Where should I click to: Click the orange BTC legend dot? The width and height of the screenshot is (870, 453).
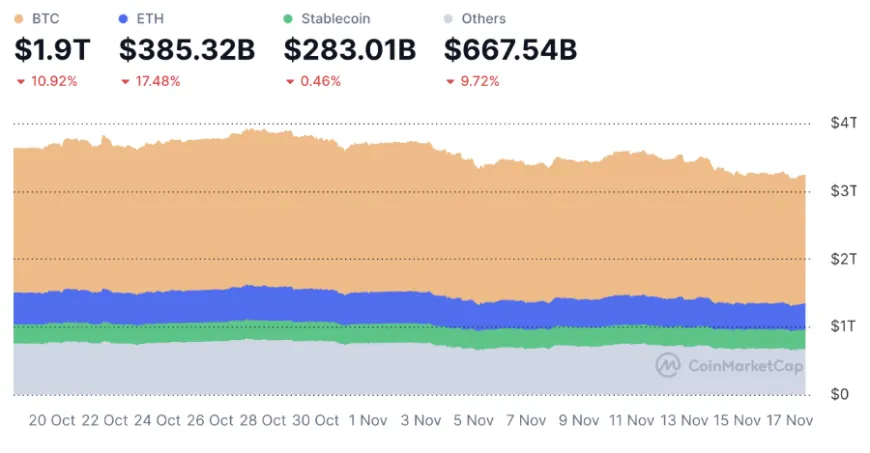click(20, 19)
